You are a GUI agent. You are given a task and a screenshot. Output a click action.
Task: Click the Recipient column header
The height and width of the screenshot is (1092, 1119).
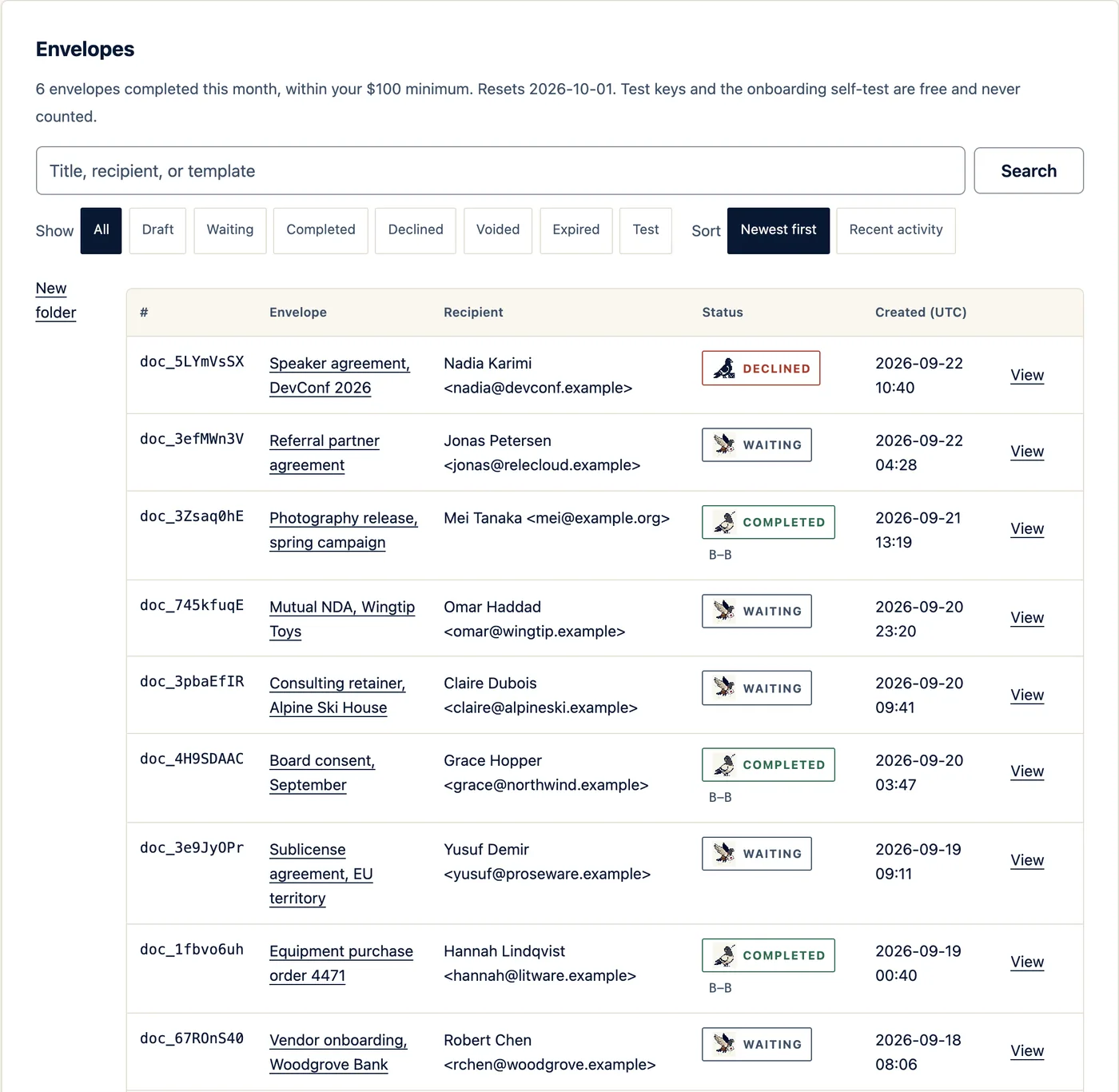(473, 313)
